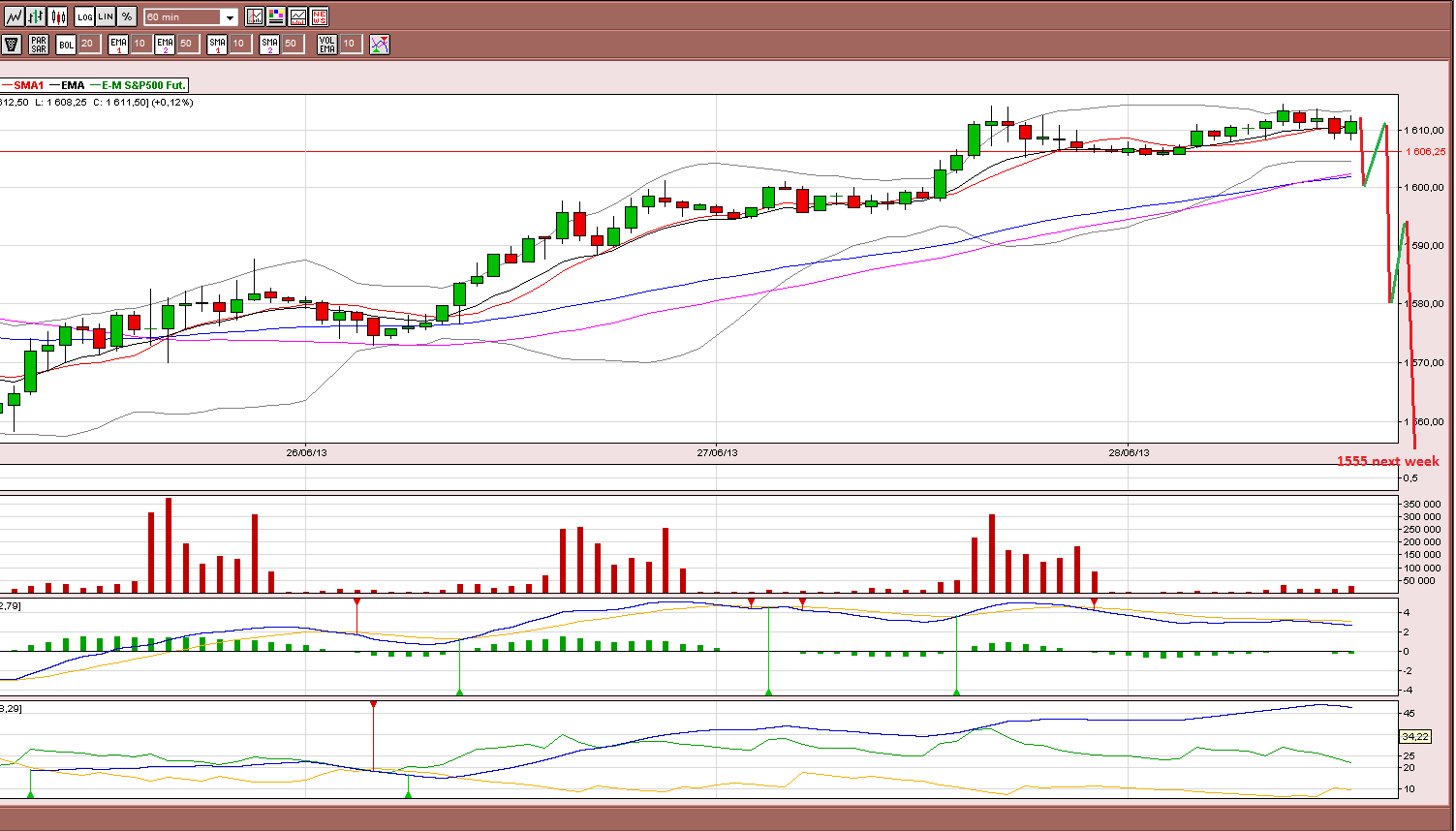The width and height of the screenshot is (1456, 831).
Task: Switch to OHLC bar chart icon
Action: click(x=36, y=16)
